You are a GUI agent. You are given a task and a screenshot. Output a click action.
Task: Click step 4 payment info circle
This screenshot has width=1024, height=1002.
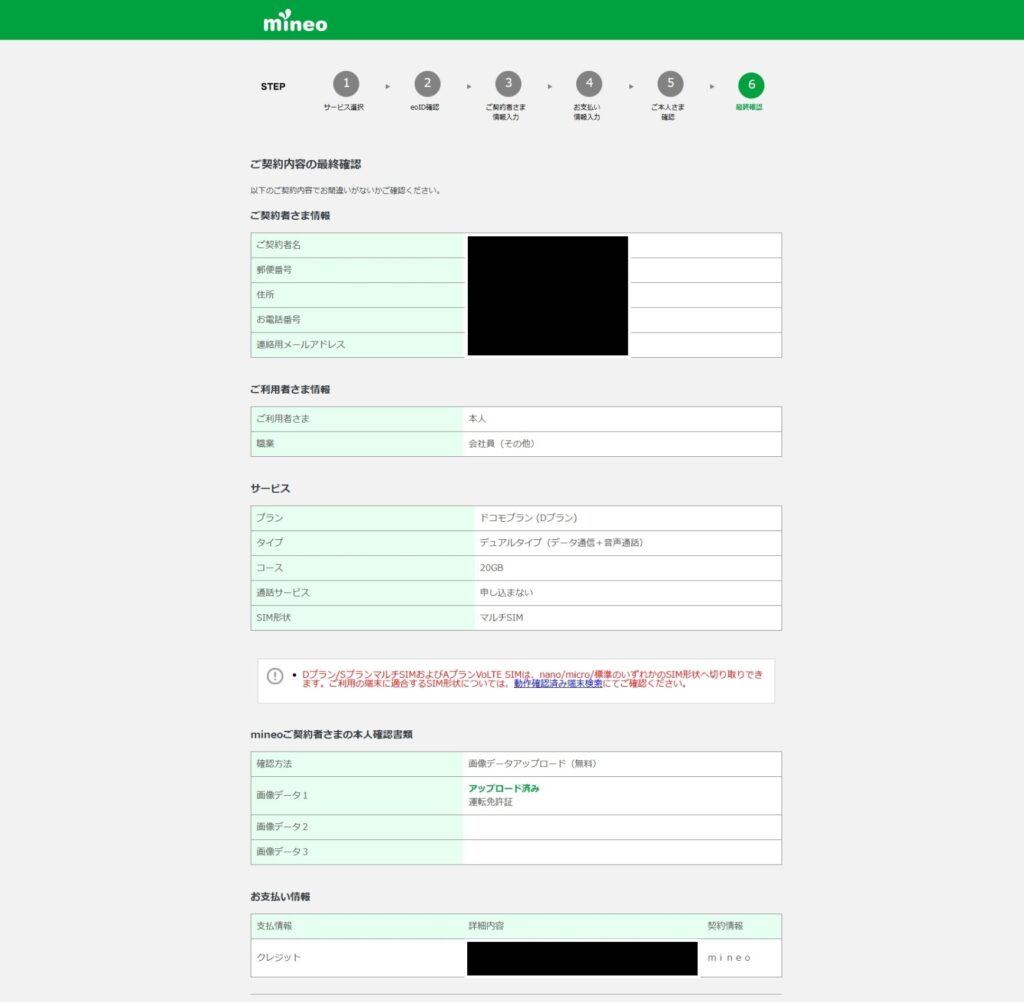pyautogui.click(x=589, y=84)
